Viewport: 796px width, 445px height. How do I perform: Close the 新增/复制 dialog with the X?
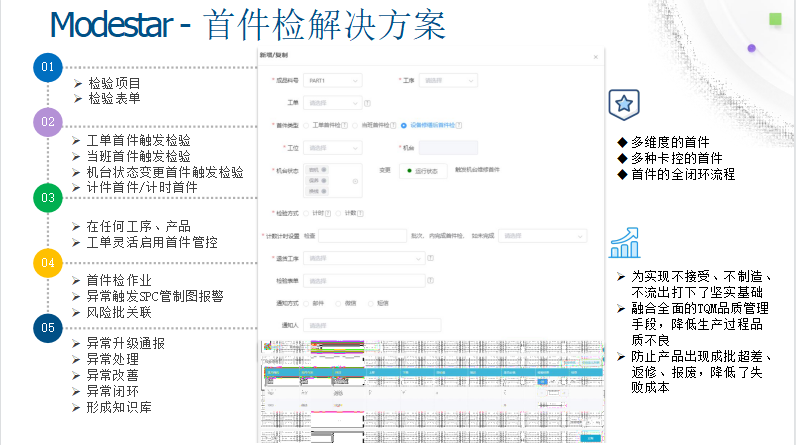coord(595,57)
